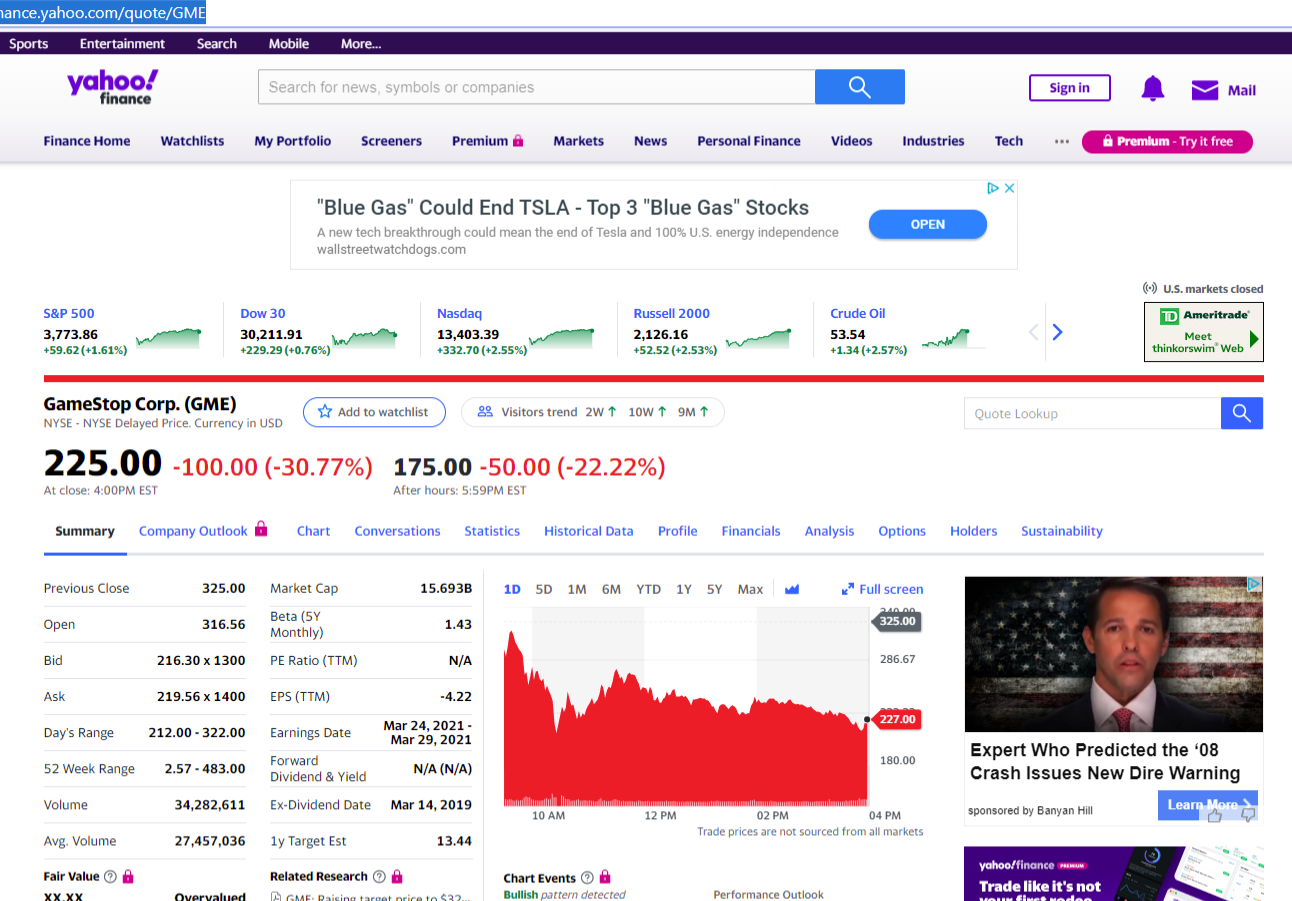
Task: Click the Chart Events help question icon
Action: coord(587,878)
